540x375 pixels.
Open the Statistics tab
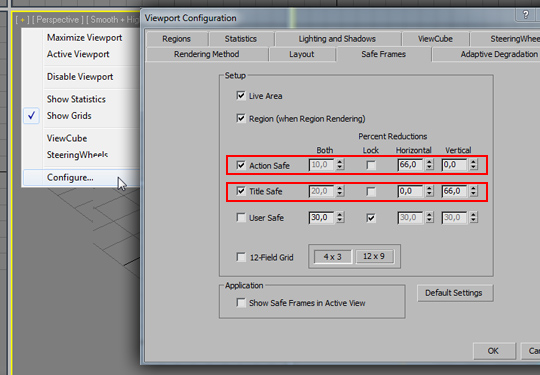coord(241,39)
